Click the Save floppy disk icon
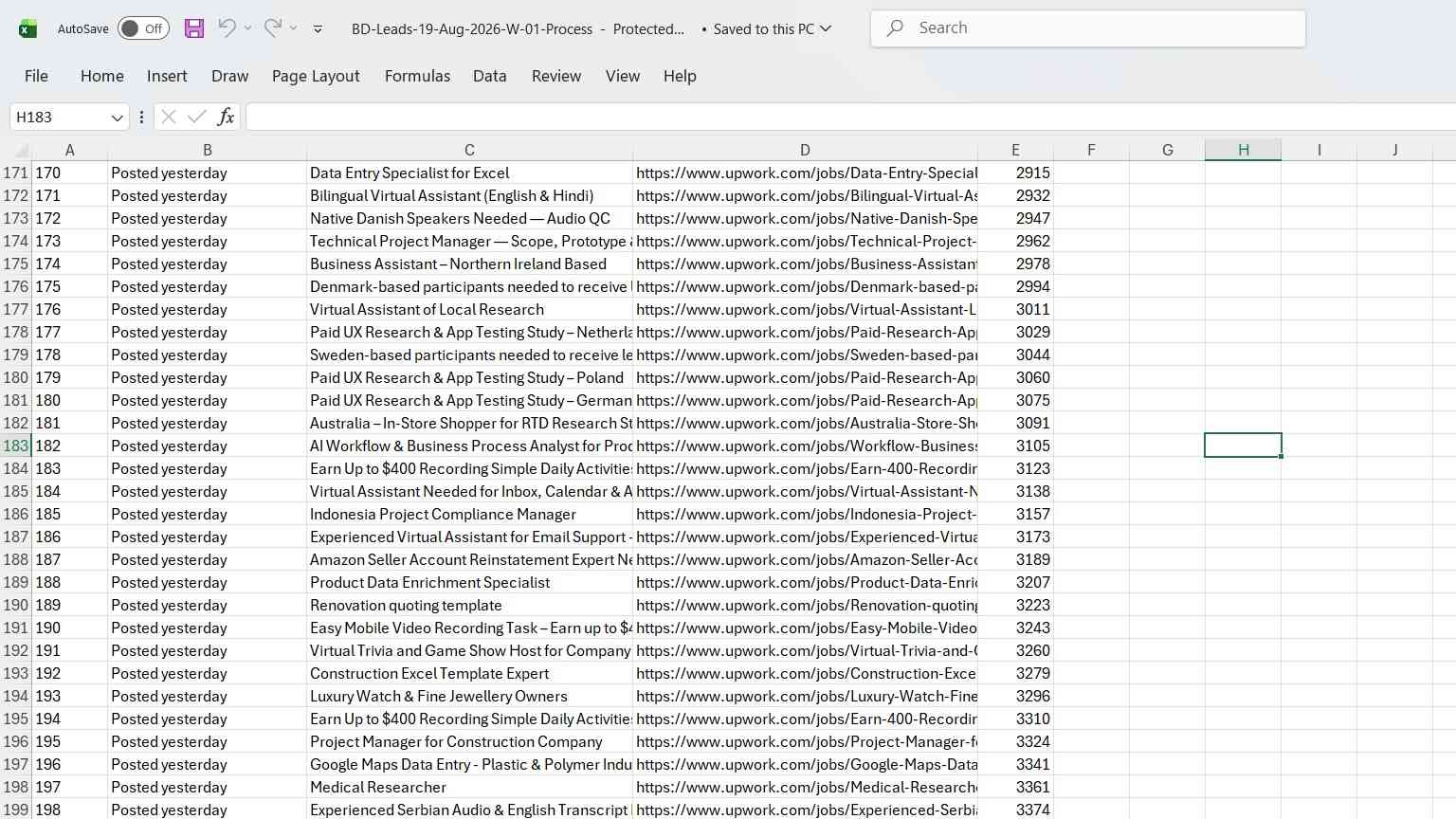 click(x=194, y=28)
